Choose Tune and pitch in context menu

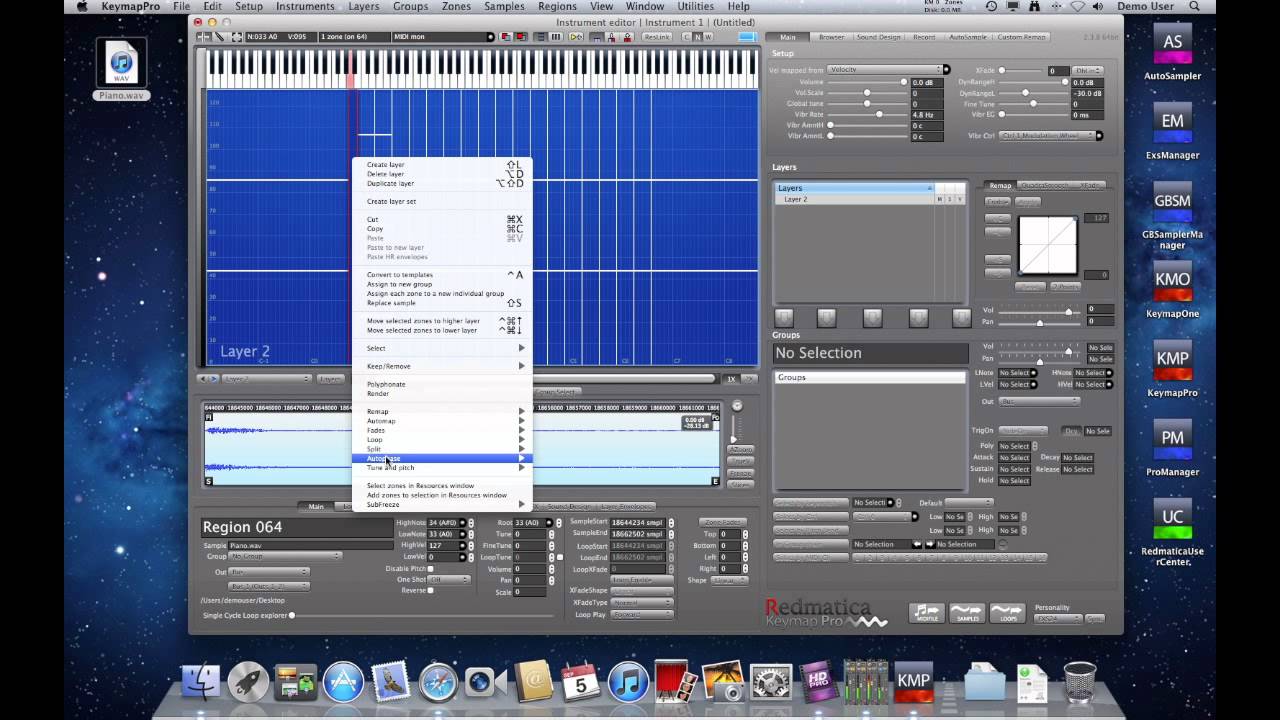pos(442,467)
